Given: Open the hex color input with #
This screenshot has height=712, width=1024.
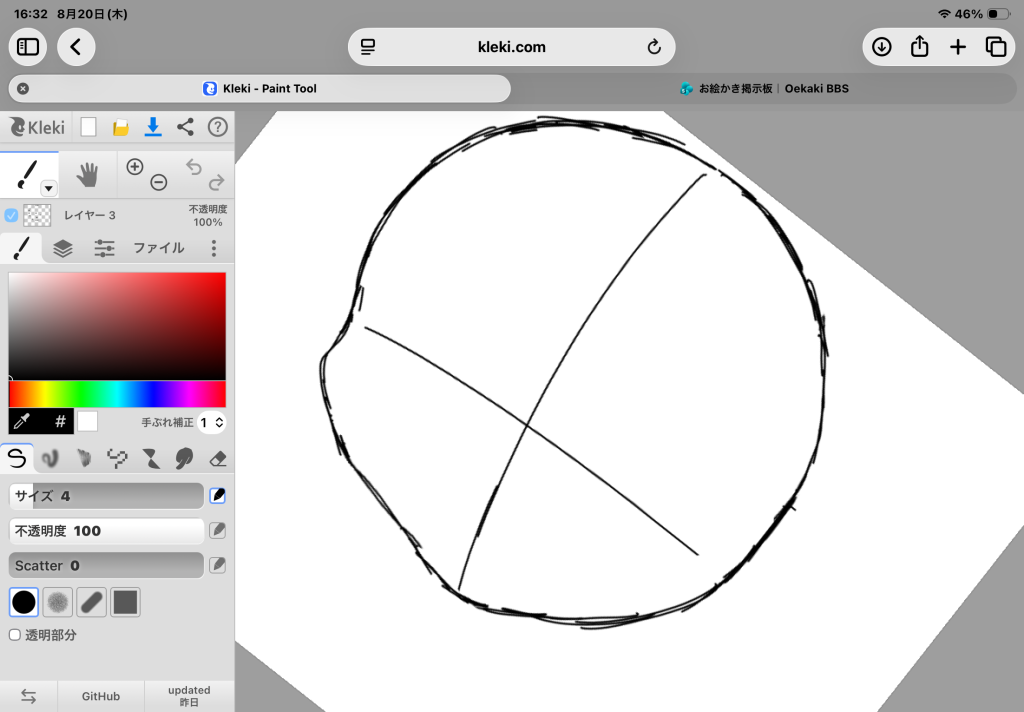Looking at the screenshot, I should [59, 422].
